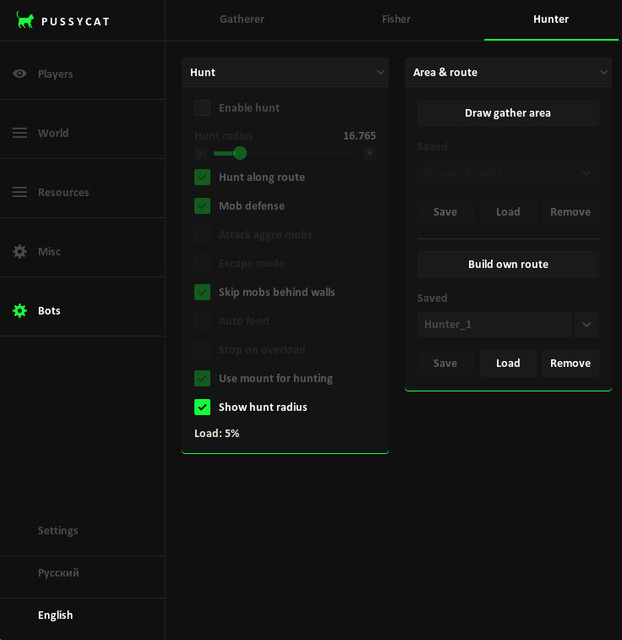The width and height of the screenshot is (622, 640).
Task: Toggle Auto food checkbox
Action: [202, 321]
